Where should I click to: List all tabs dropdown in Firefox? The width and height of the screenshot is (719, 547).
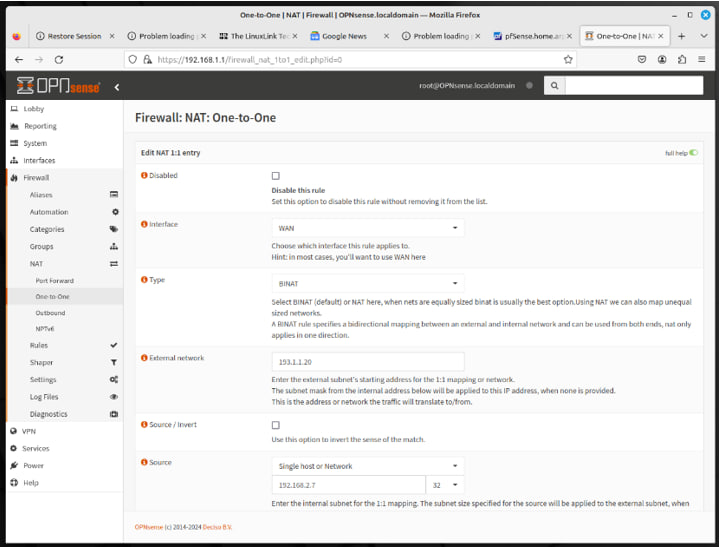(x=703, y=36)
